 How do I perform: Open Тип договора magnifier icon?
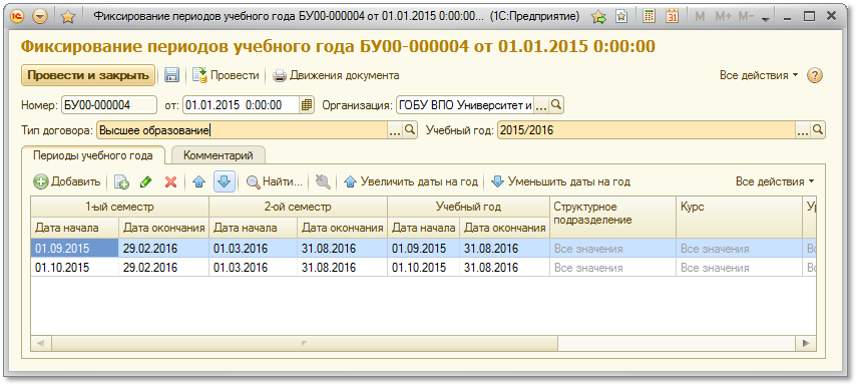410,130
